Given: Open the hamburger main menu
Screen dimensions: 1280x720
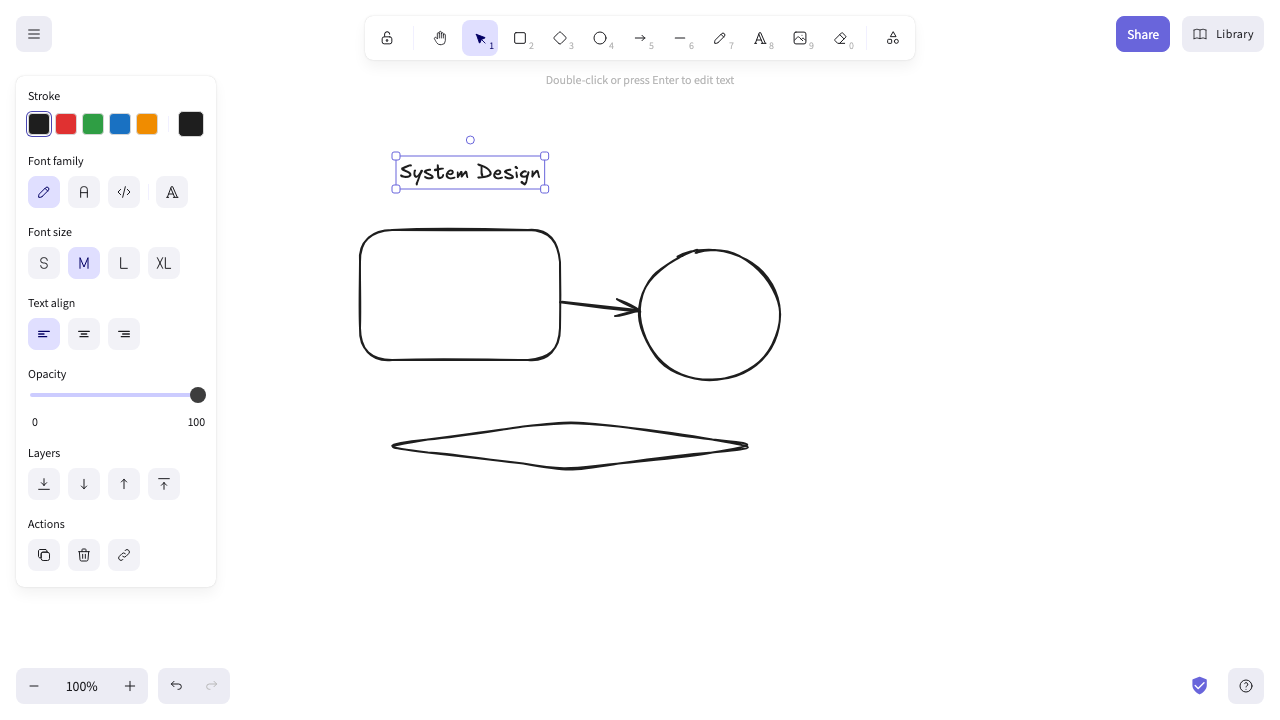Looking at the screenshot, I should (x=34, y=34).
